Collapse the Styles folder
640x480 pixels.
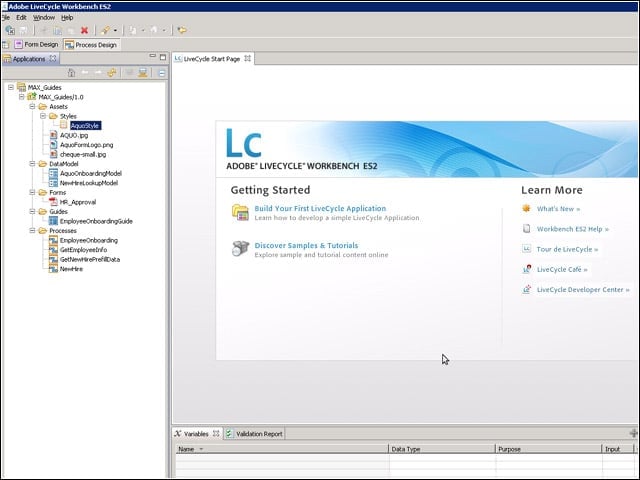[x=43, y=116]
